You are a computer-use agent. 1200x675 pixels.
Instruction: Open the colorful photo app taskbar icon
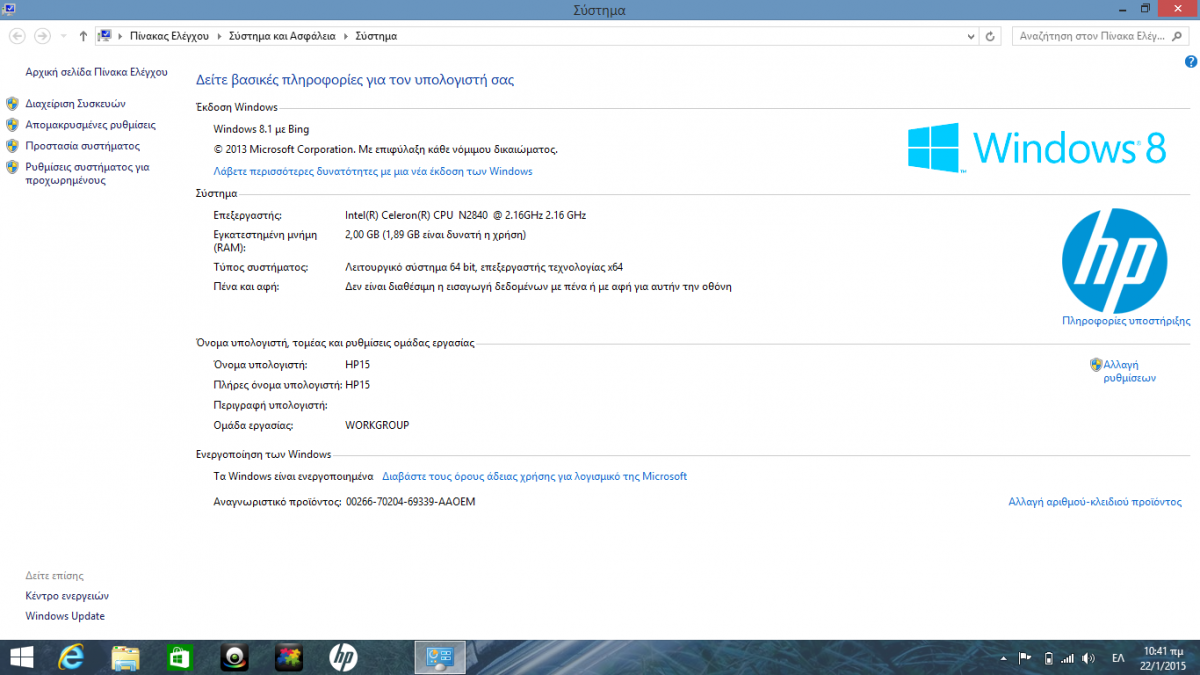point(288,657)
